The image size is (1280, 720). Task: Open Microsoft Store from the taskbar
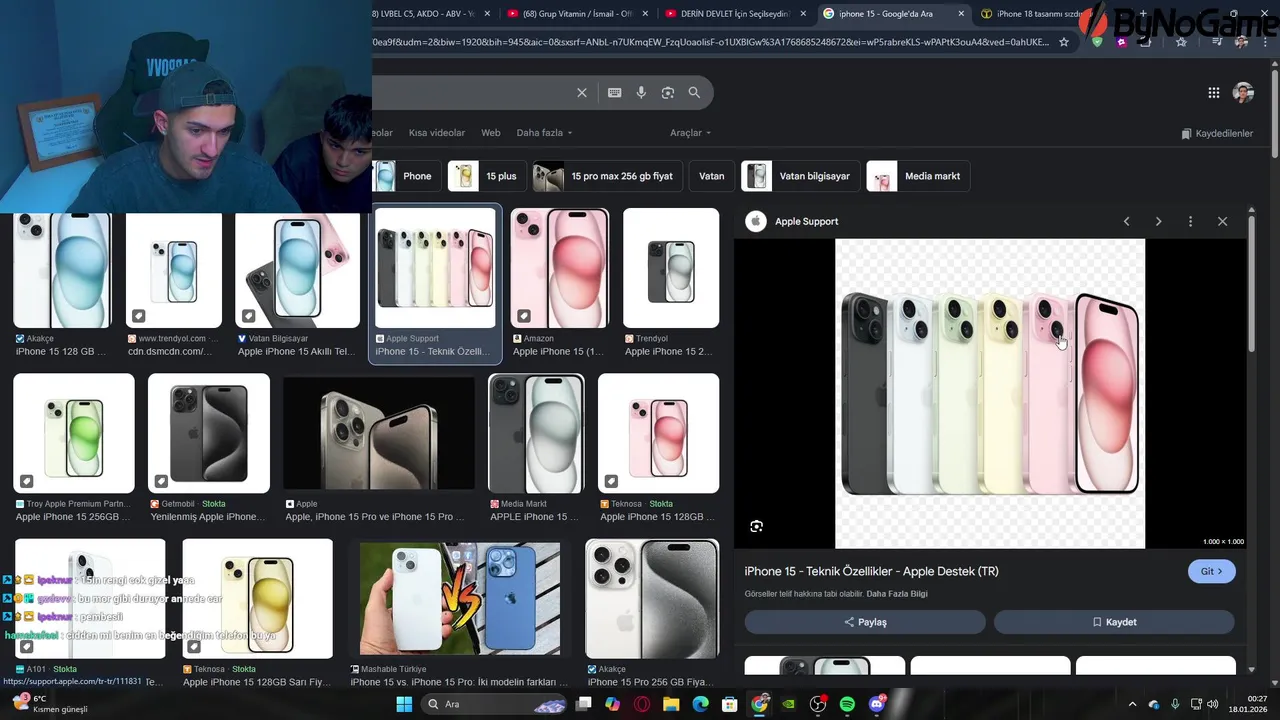(730, 704)
